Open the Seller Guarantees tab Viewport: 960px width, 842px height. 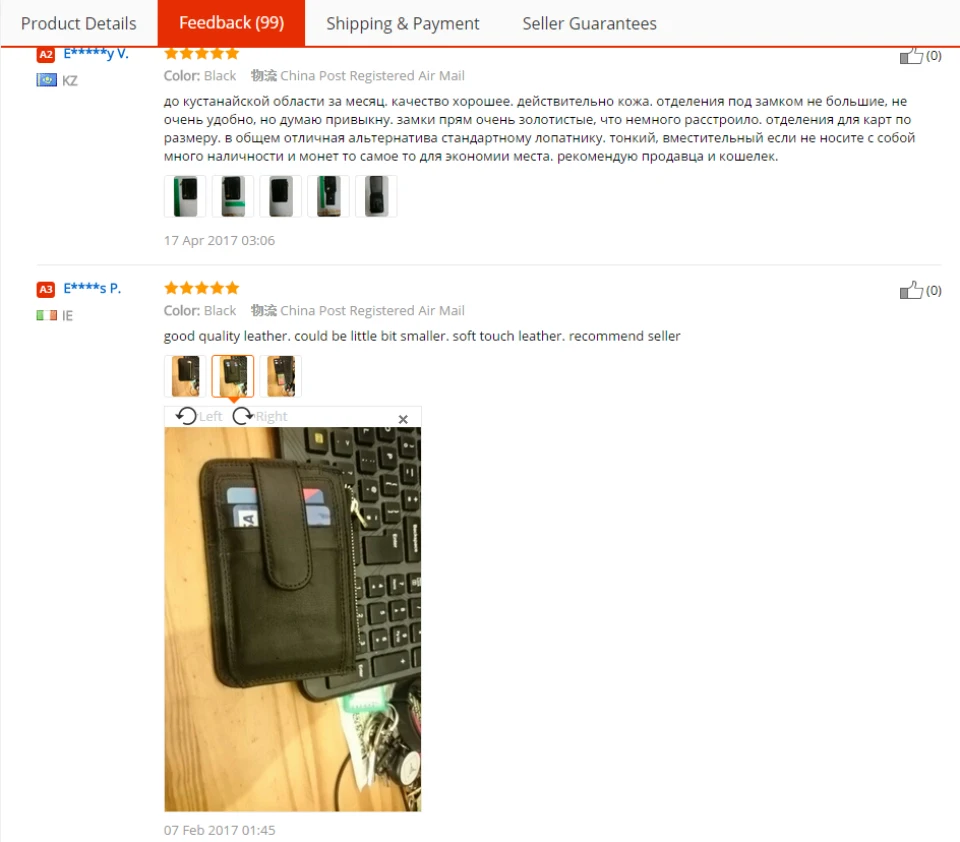coord(590,23)
